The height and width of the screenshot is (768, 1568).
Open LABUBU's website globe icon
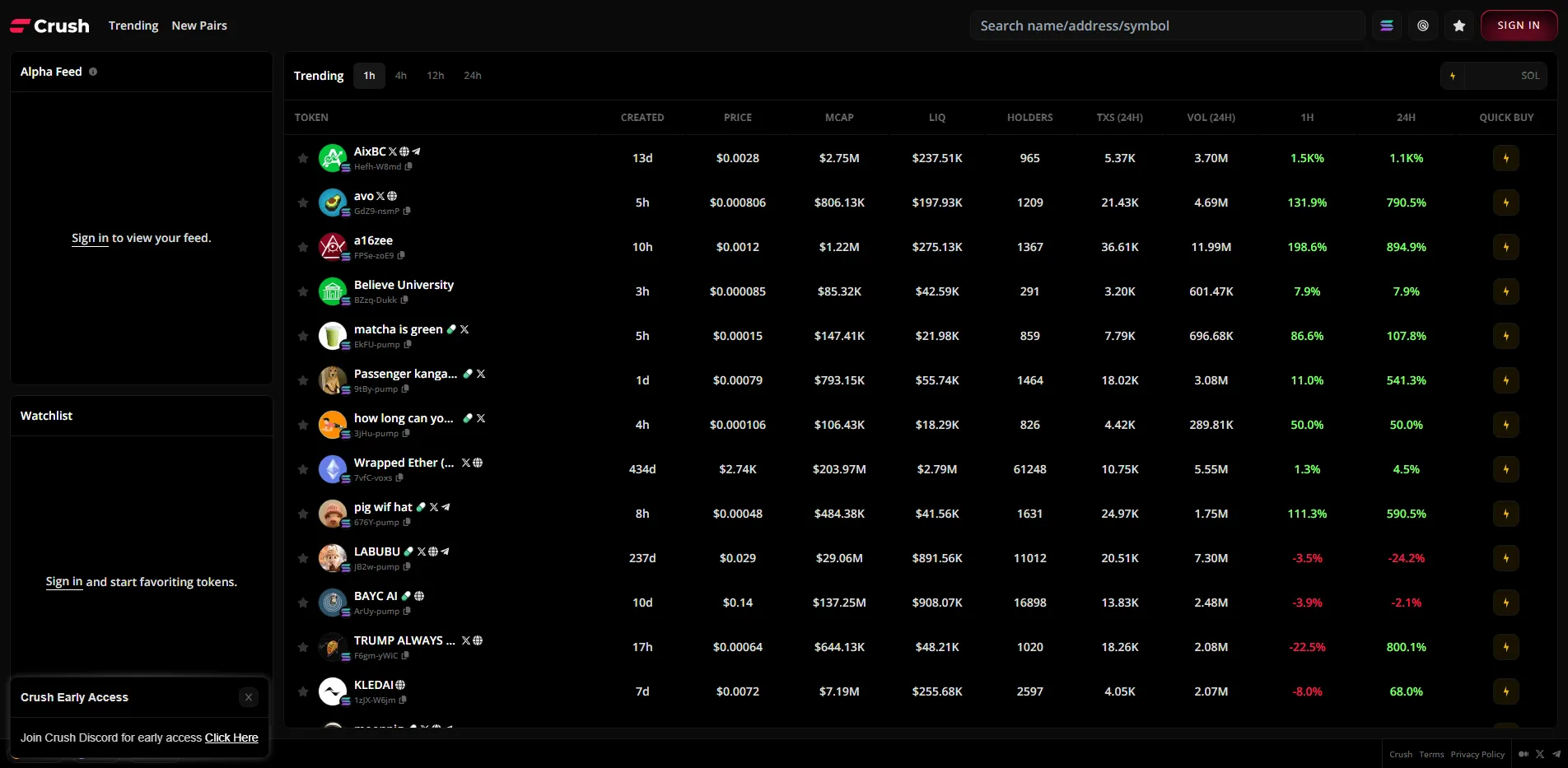point(433,552)
